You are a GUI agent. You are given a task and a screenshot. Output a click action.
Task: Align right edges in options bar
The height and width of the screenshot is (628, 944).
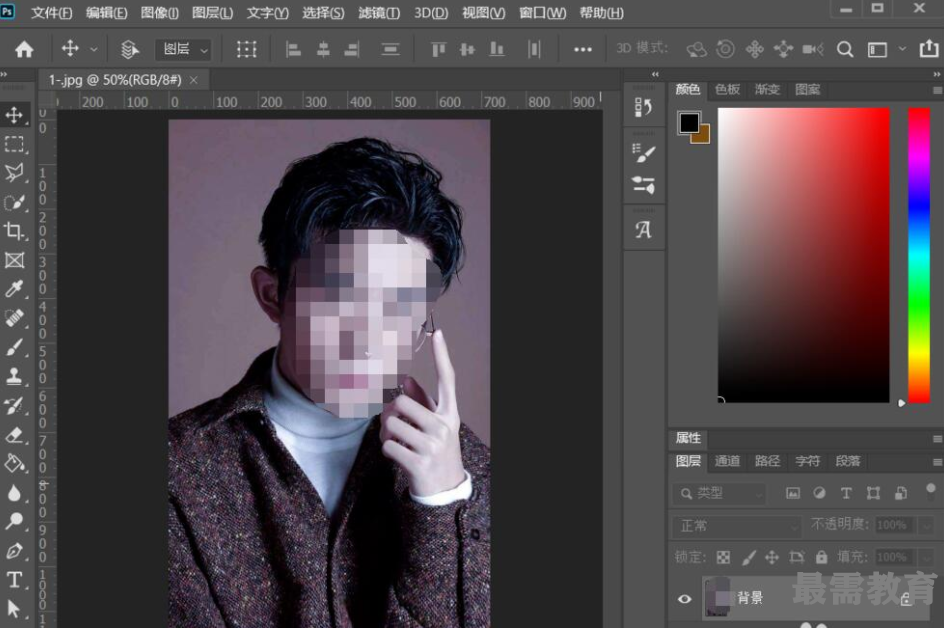click(352, 49)
